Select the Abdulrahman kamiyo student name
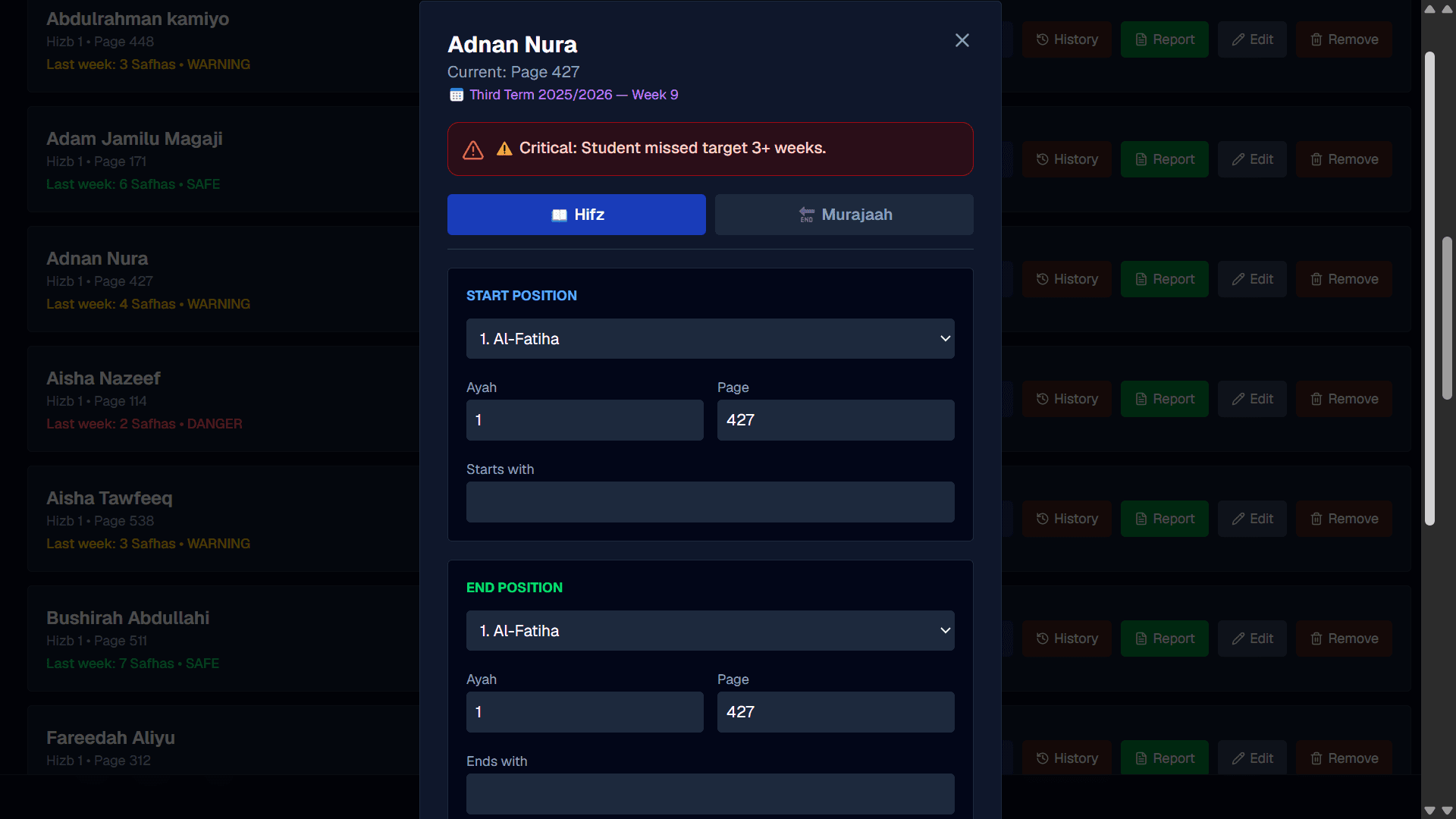 [137, 19]
